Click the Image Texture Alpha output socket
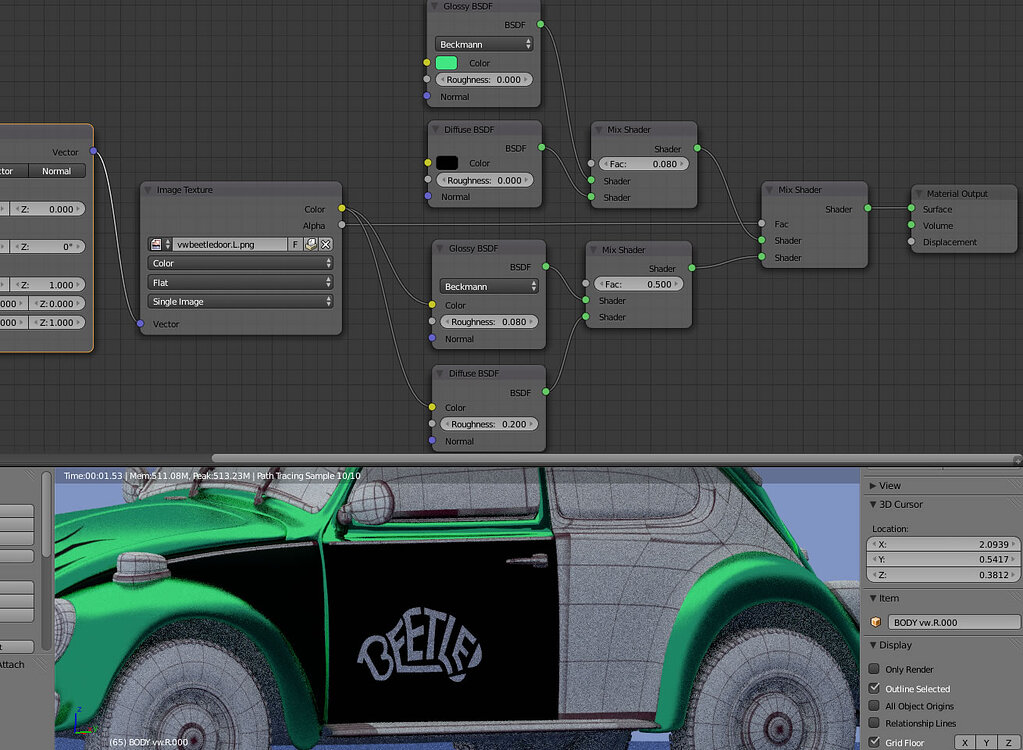The height and width of the screenshot is (750, 1023). click(x=341, y=225)
